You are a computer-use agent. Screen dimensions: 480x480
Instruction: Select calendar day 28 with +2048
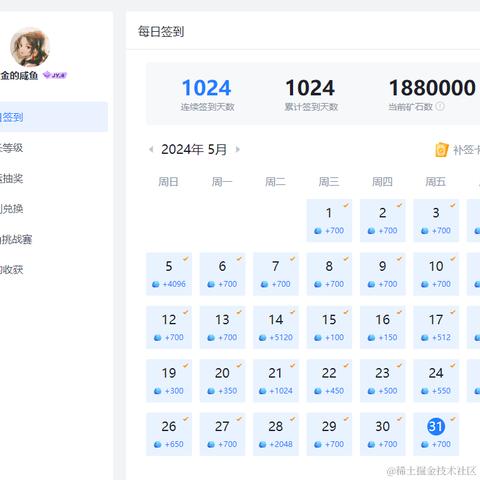point(276,434)
